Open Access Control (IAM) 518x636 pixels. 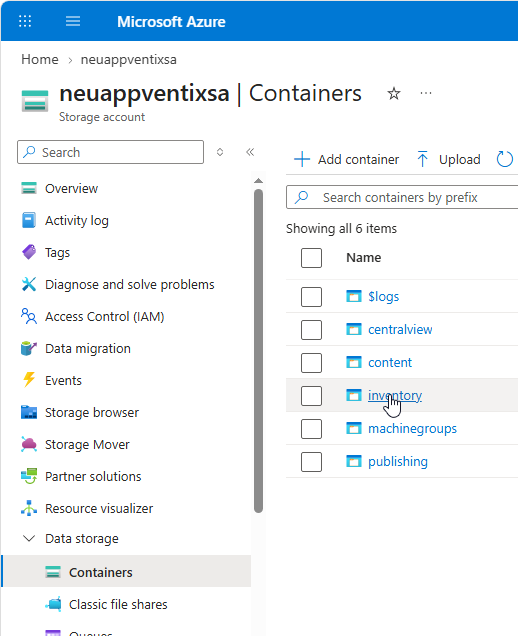[105, 317]
